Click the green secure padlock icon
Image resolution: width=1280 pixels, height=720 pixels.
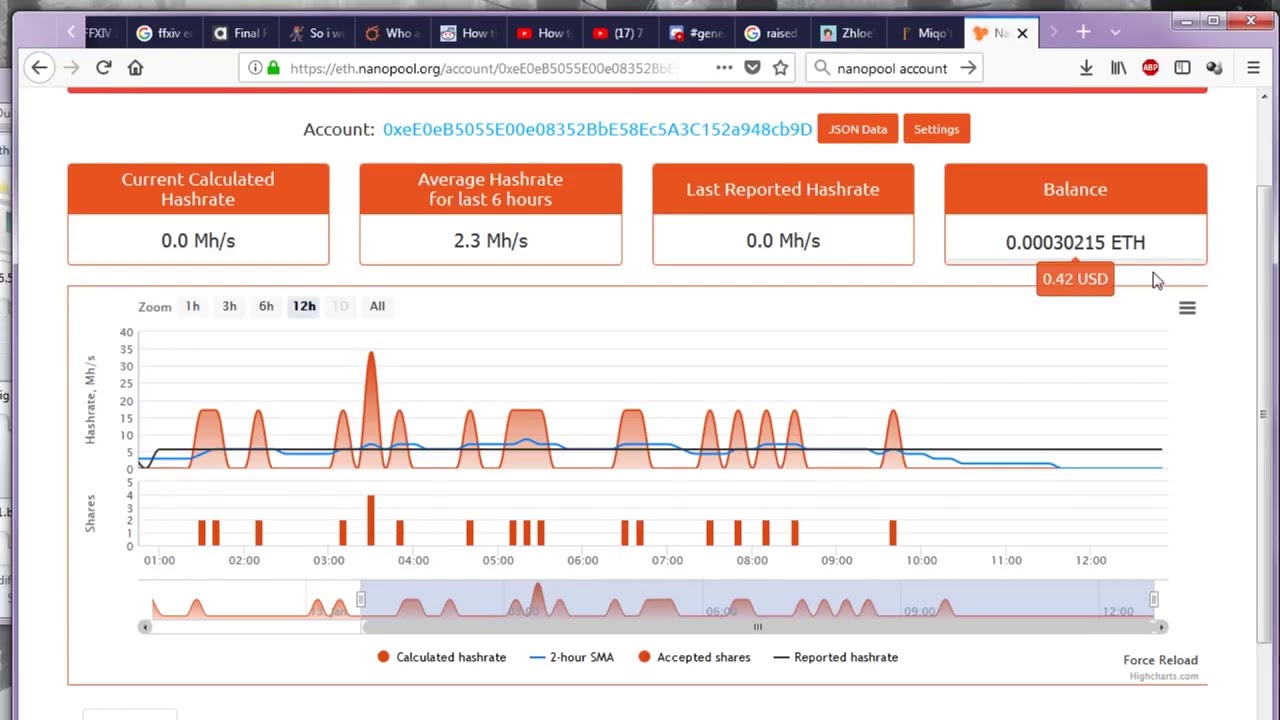pyautogui.click(x=273, y=68)
